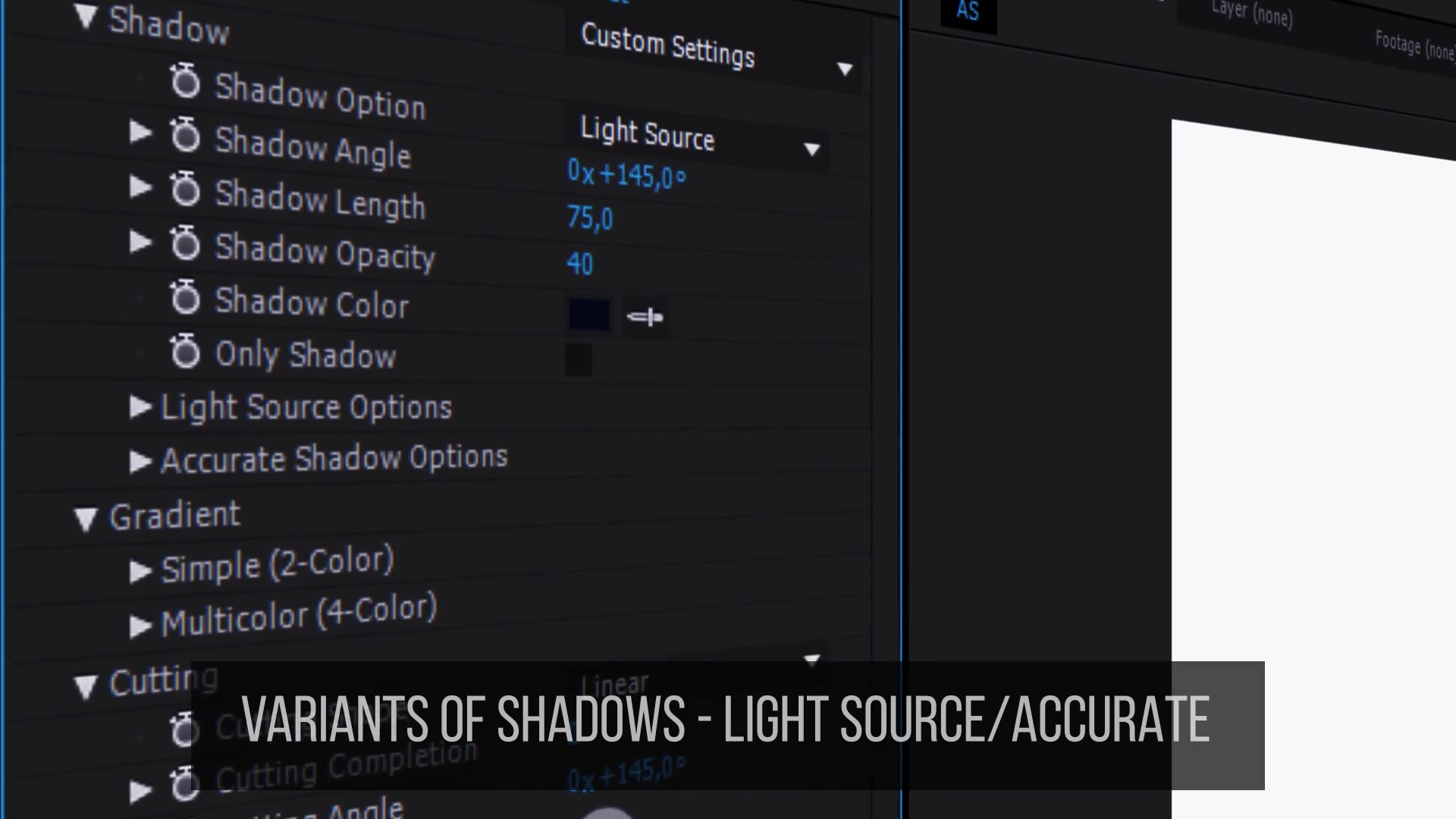Expand Light Source Options group
The image size is (1456, 819).
140,407
